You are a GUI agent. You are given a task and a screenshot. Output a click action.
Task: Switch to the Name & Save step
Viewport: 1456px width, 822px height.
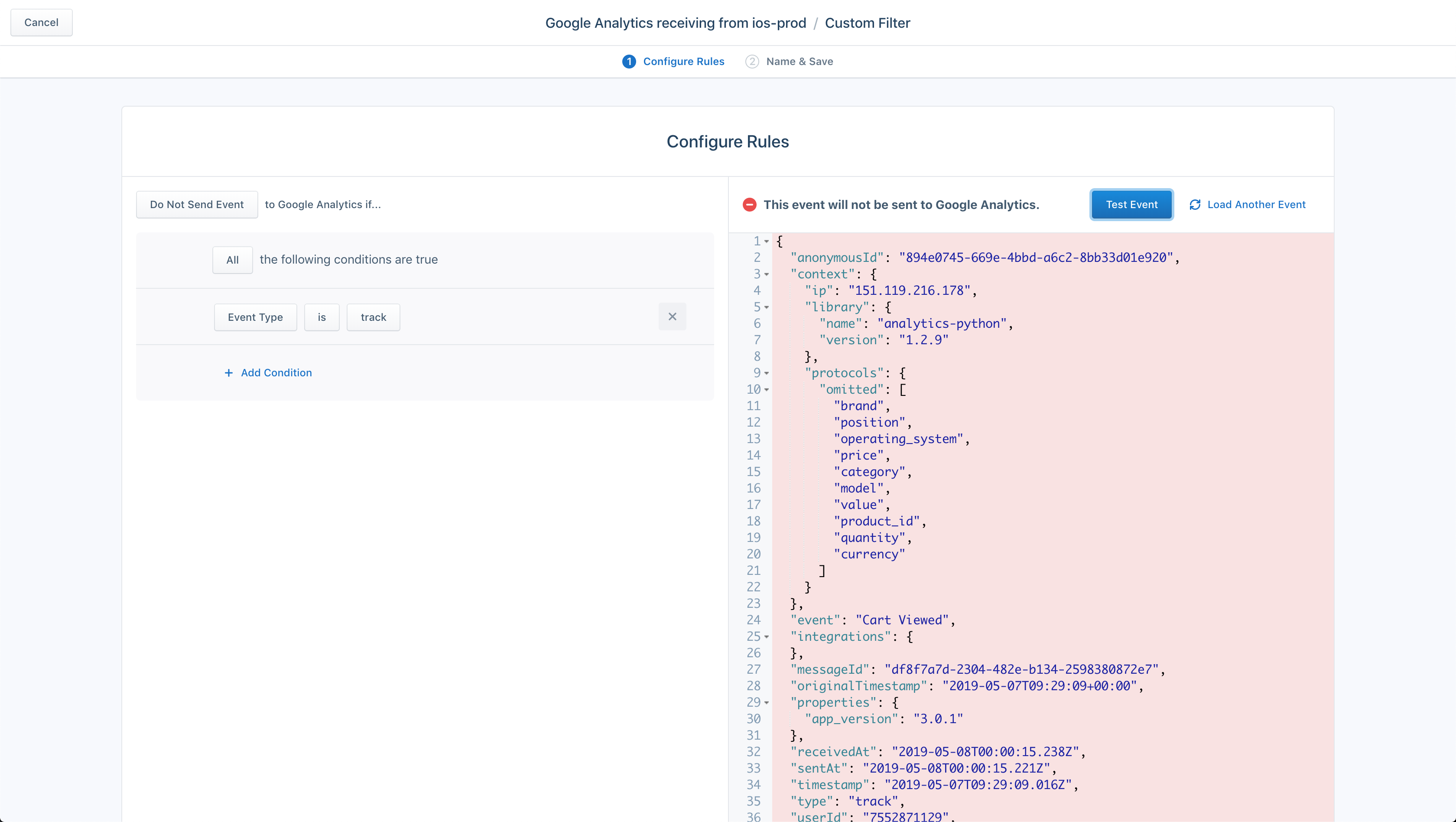click(799, 62)
